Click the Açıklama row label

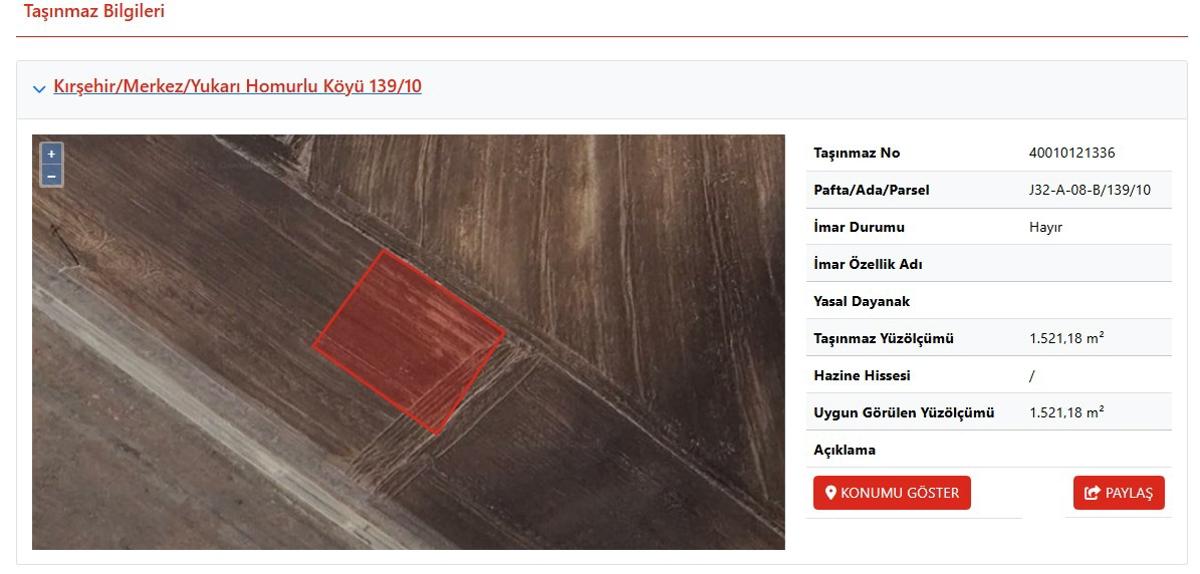tap(845, 450)
